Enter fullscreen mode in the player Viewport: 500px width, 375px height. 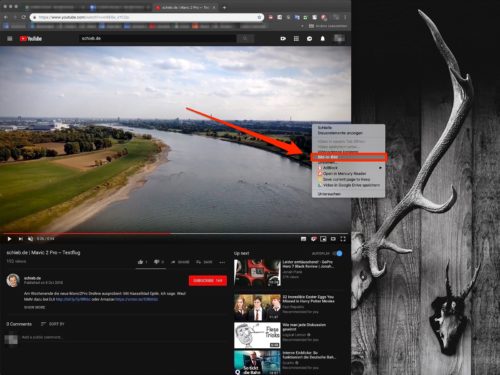pyautogui.click(x=343, y=239)
